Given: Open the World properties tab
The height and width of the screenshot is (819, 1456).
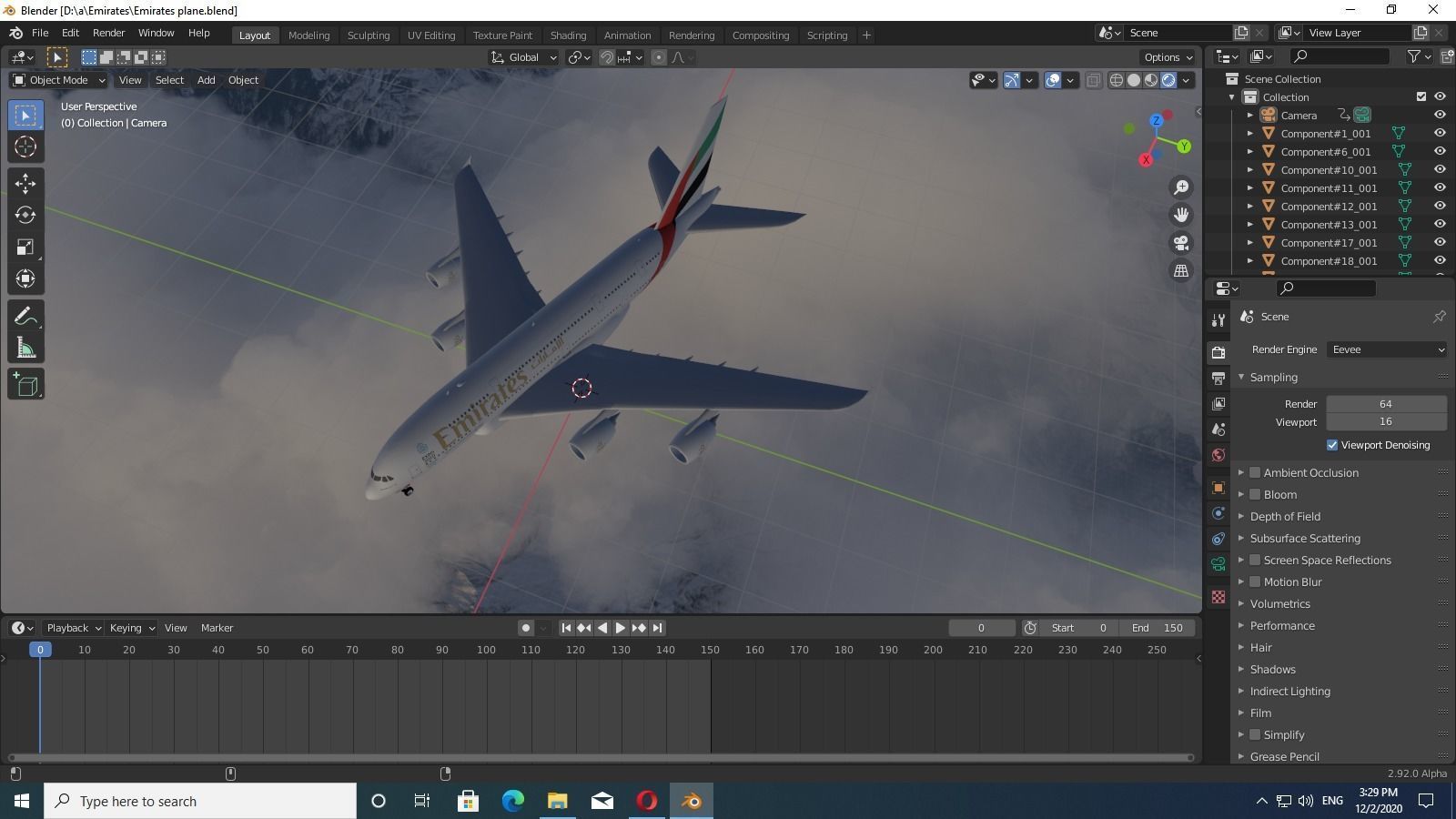Looking at the screenshot, I should click(x=1218, y=454).
